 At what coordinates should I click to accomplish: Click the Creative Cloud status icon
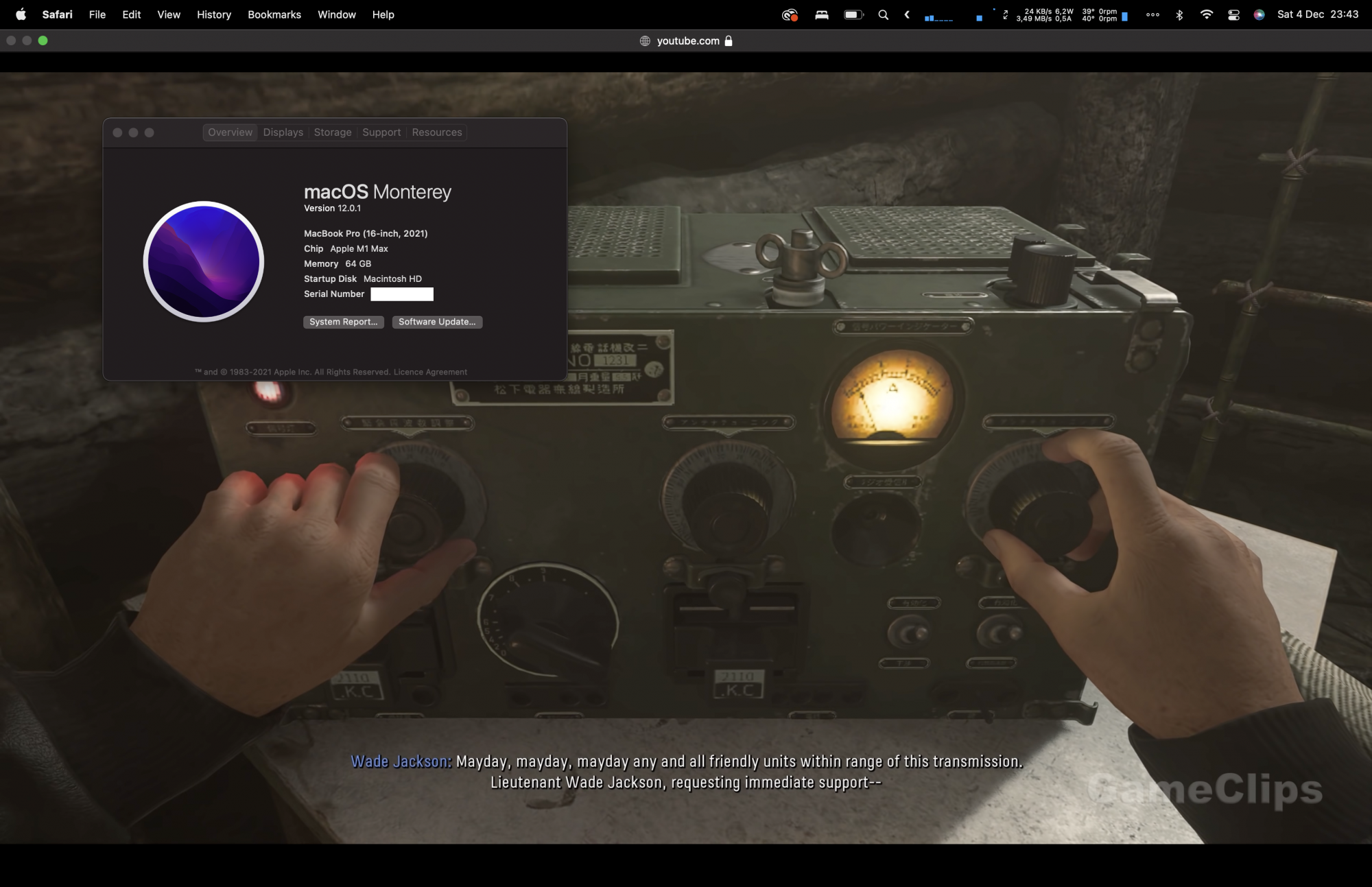(x=790, y=14)
